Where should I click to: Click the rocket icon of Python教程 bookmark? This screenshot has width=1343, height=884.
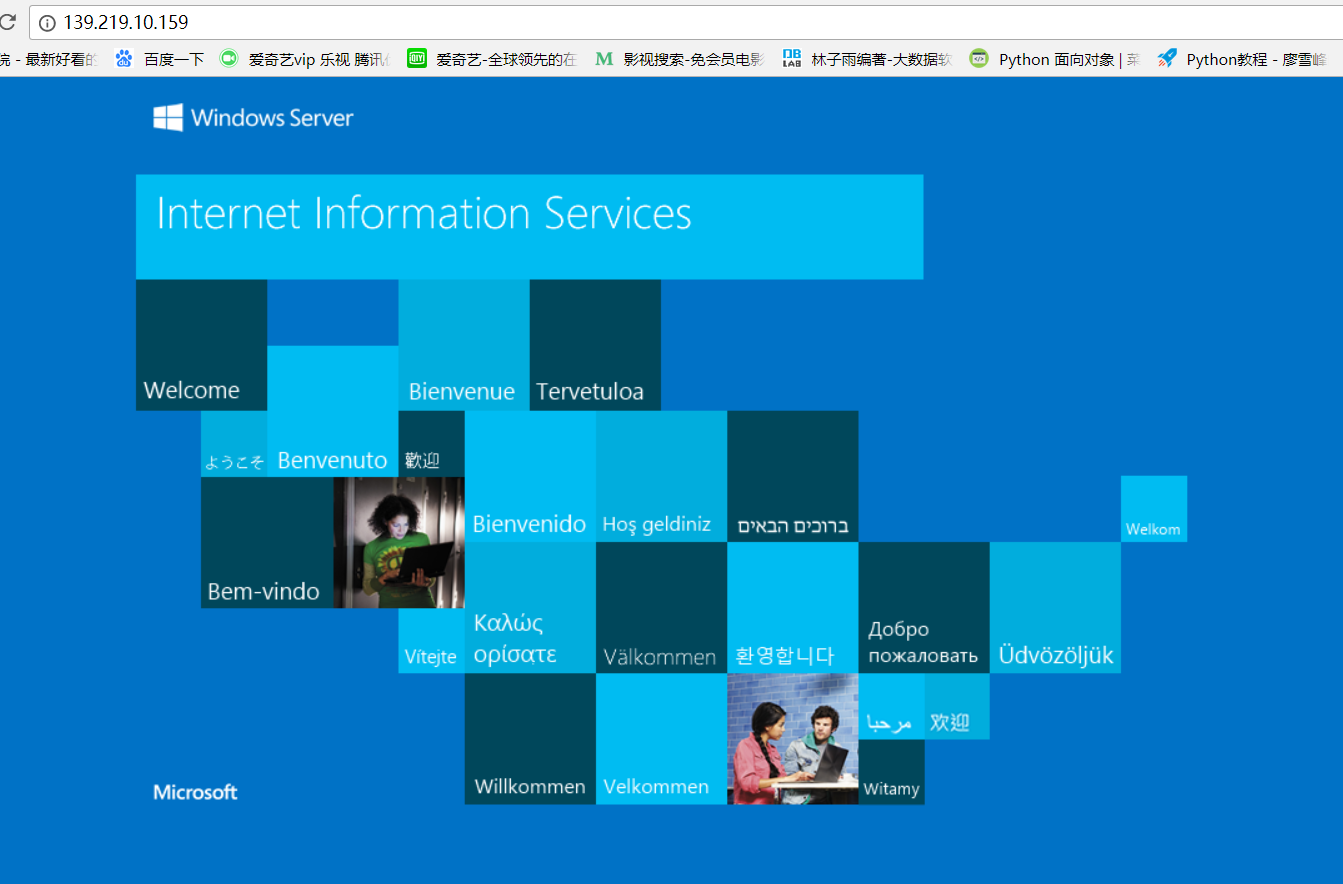click(1167, 59)
